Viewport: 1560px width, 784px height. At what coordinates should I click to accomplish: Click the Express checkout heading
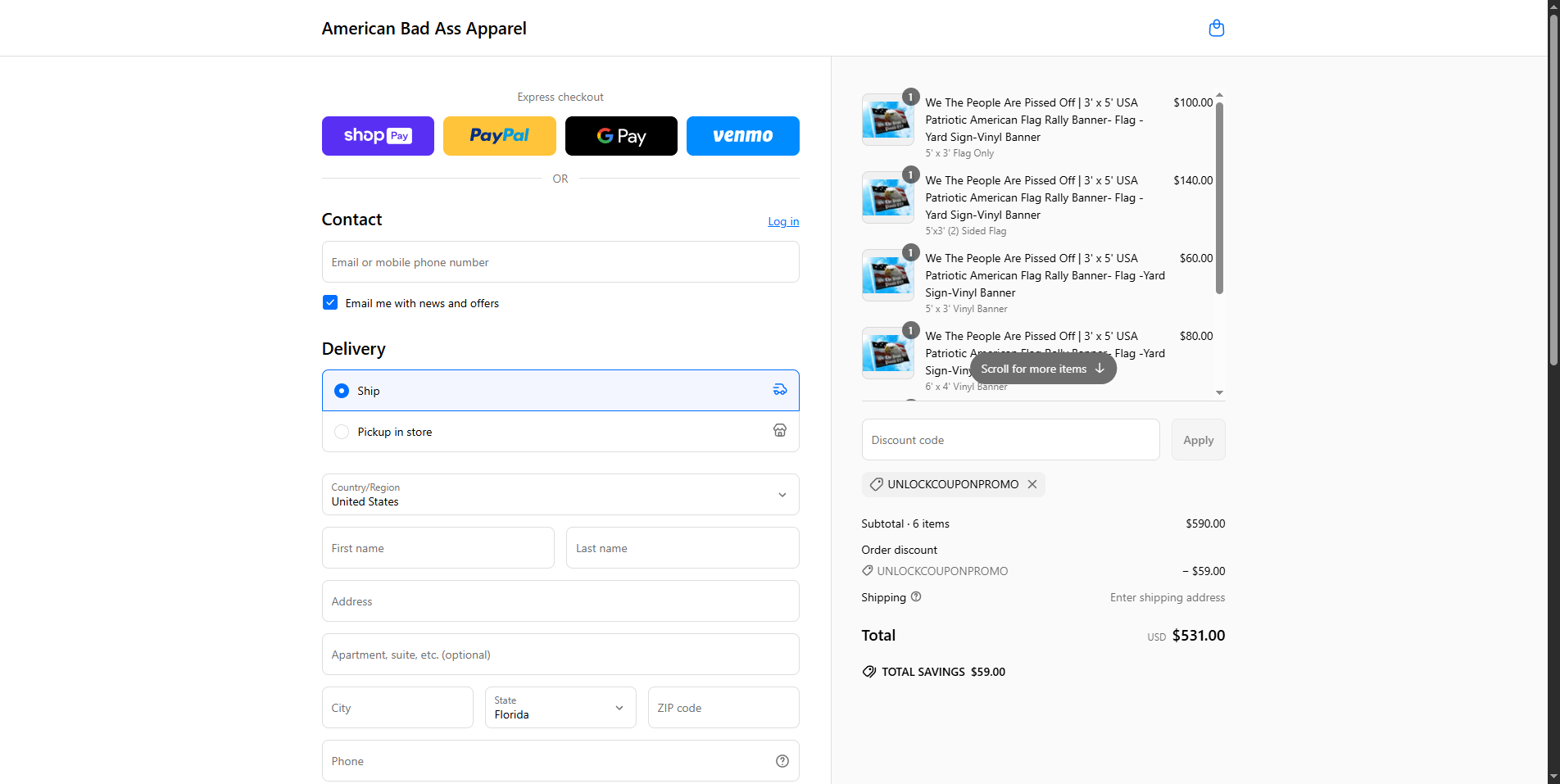(x=560, y=97)
